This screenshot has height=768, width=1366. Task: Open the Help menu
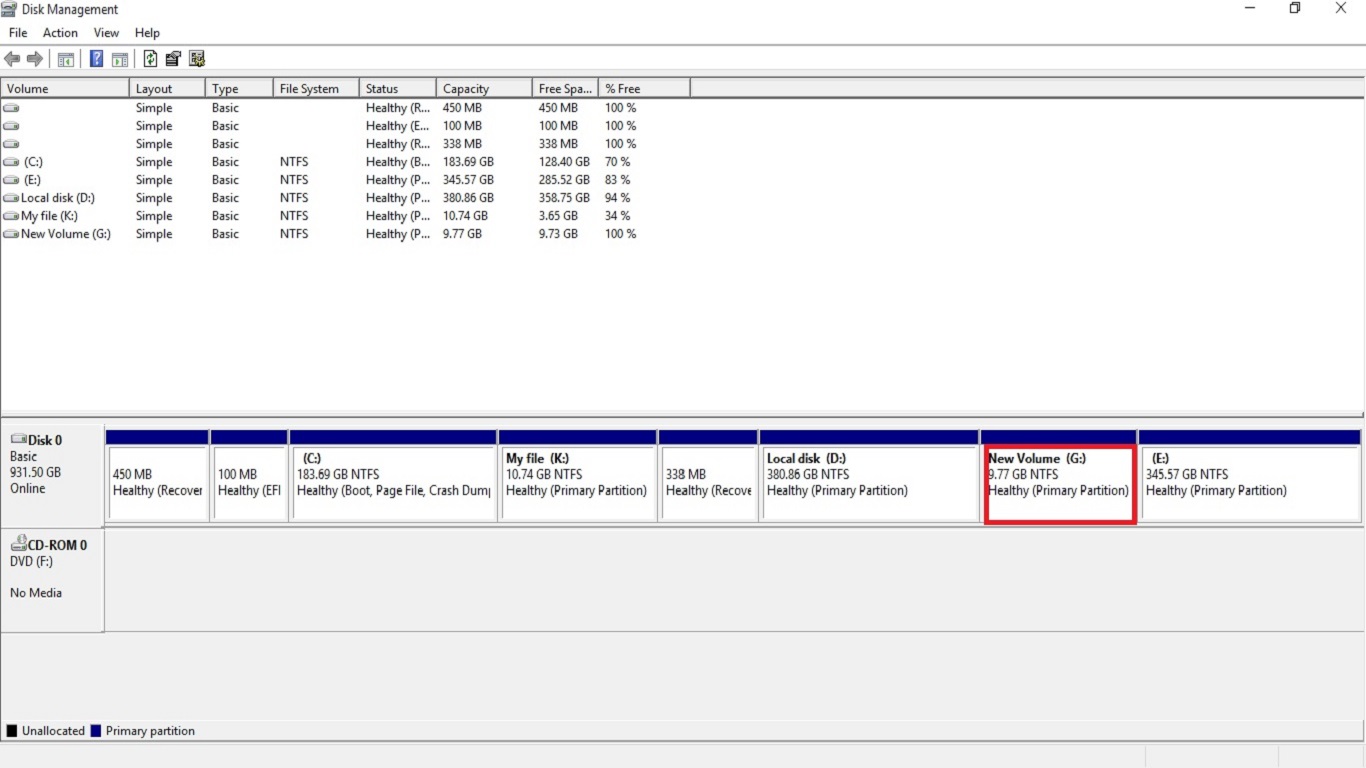click(x=147, y=33)
